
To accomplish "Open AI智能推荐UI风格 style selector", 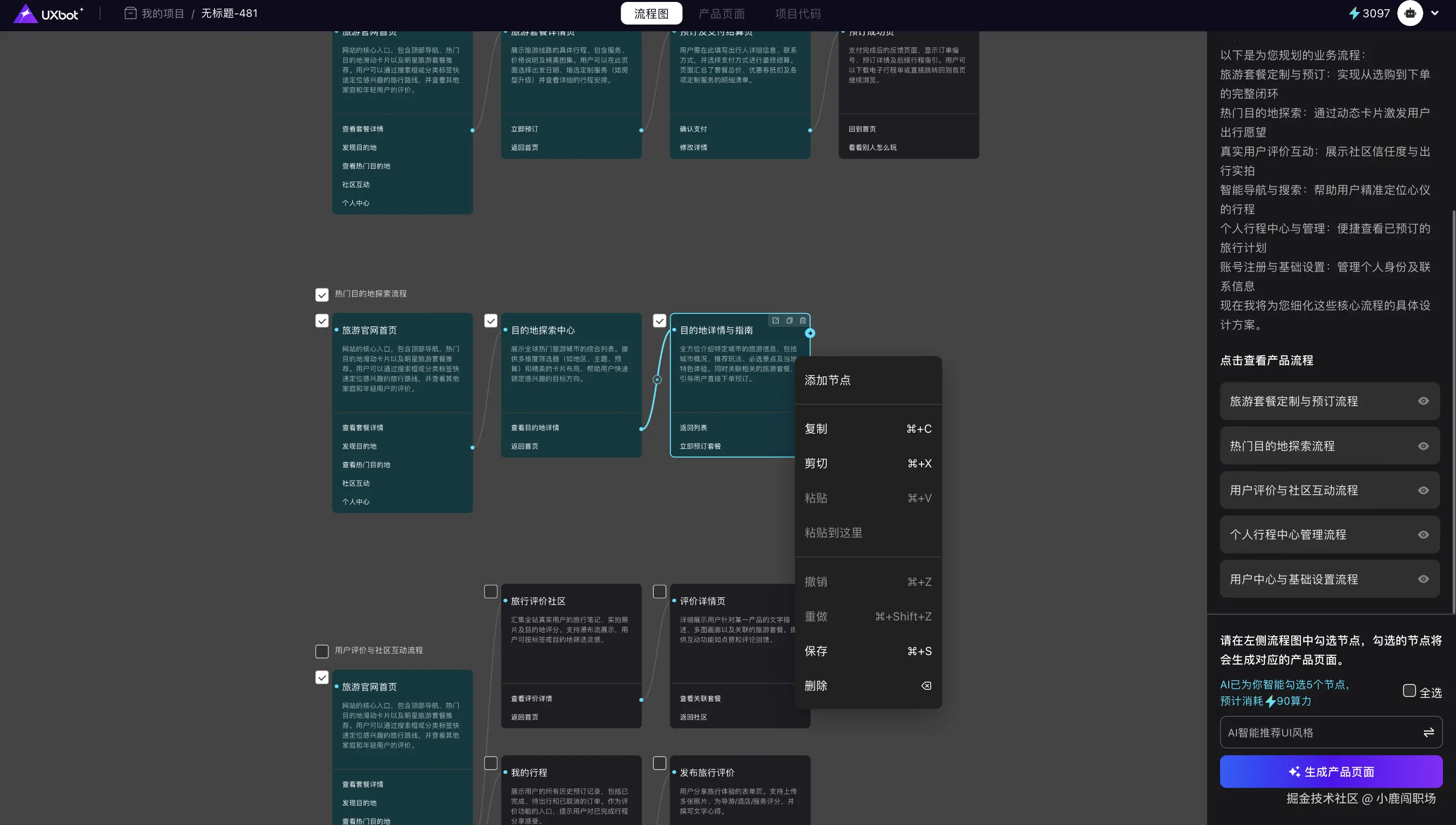I will [x=1330, y=732].
